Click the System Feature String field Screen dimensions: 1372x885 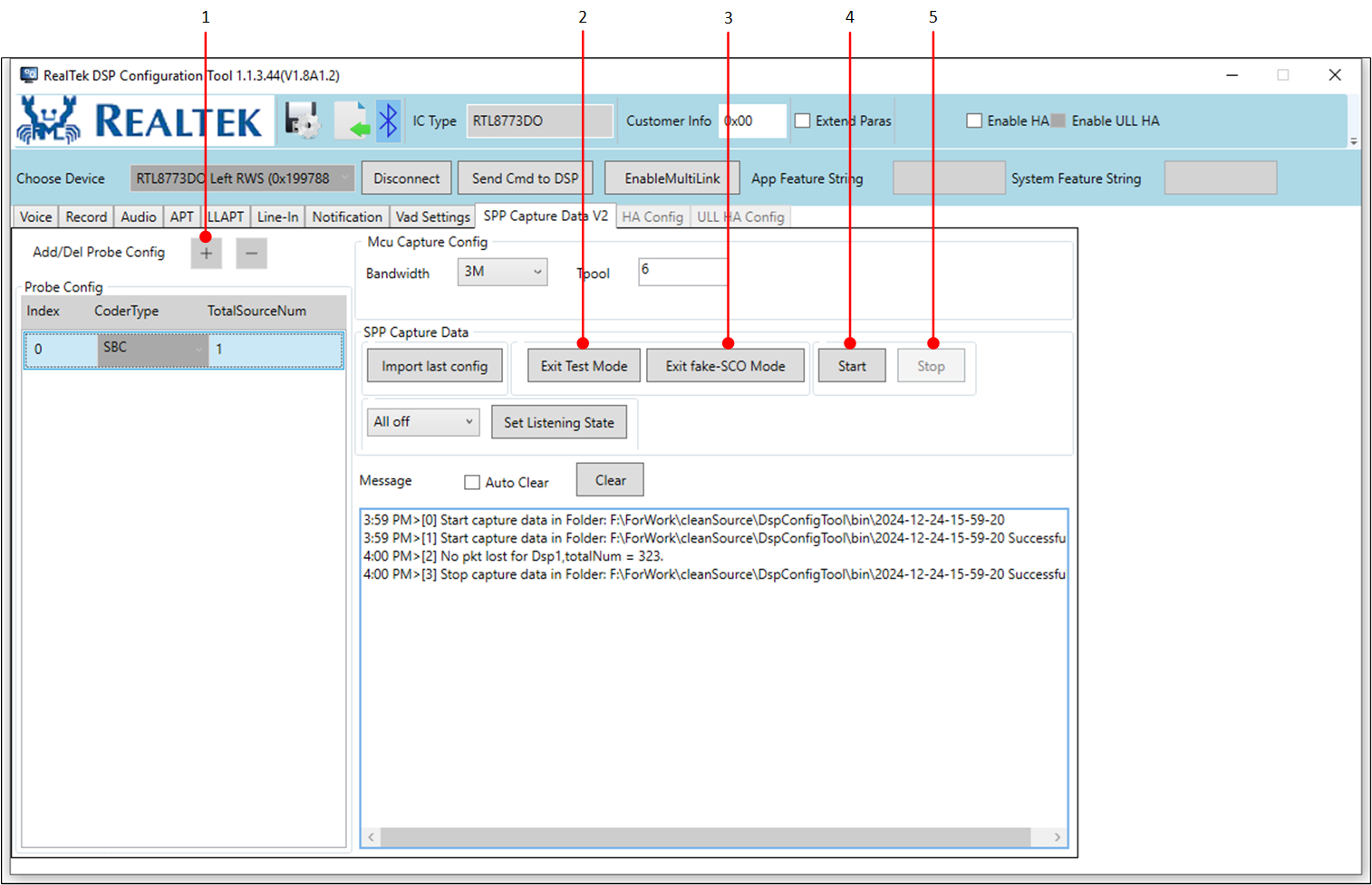coord(1221,178)
